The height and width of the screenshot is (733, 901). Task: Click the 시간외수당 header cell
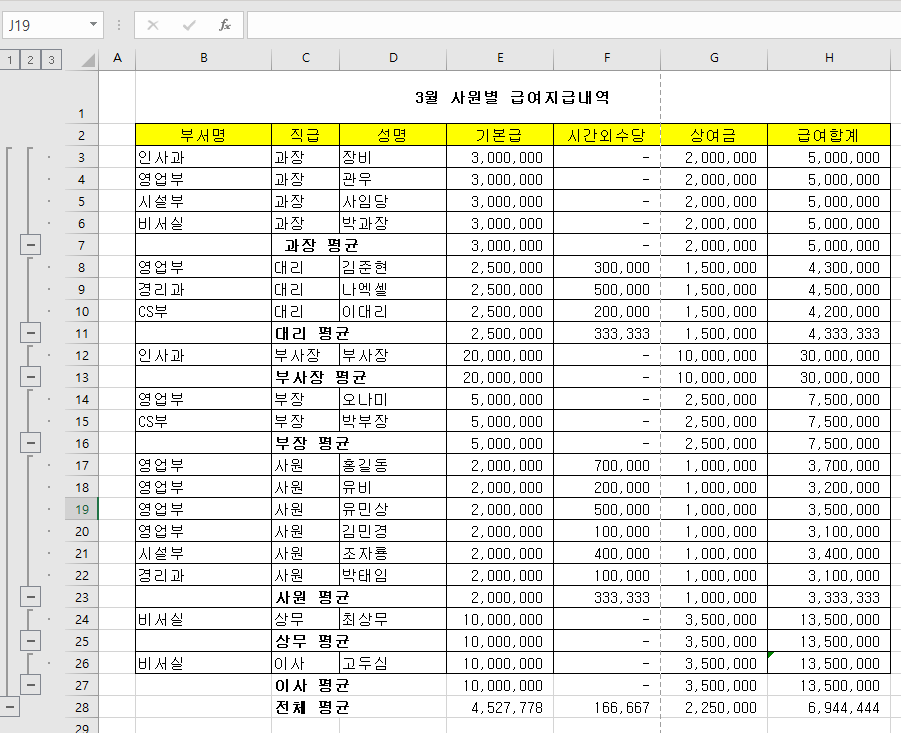point(607,136)
